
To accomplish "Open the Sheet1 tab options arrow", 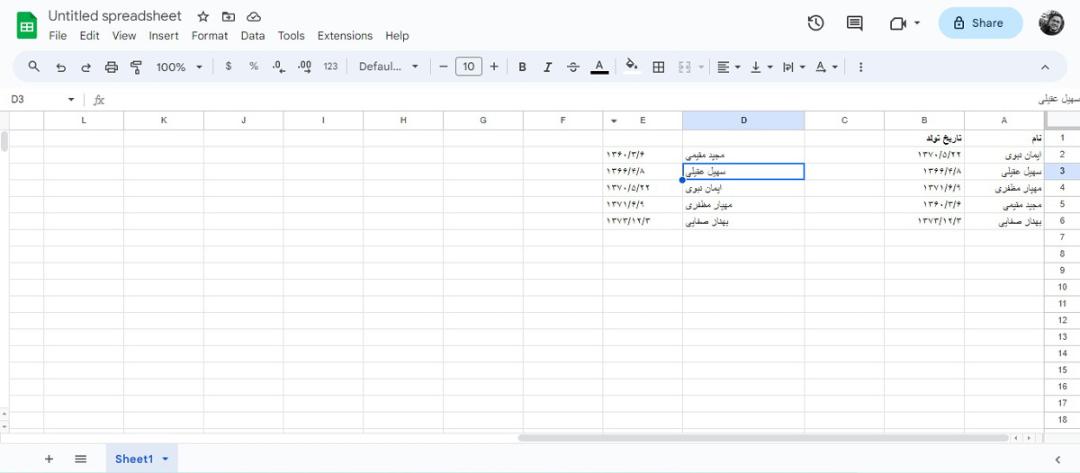I will [165, 459].
